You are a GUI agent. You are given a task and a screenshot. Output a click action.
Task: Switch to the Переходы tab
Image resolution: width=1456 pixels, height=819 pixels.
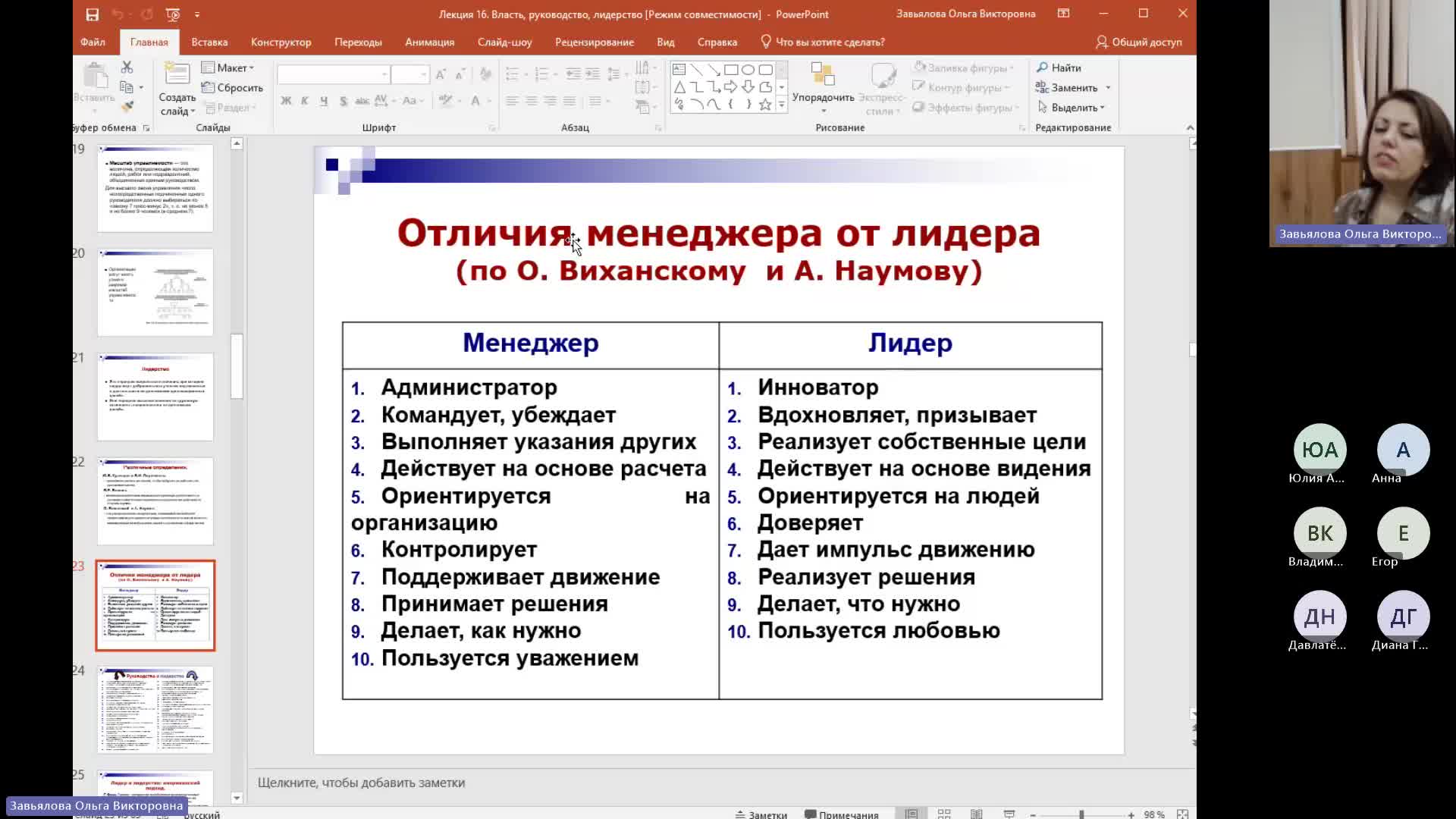click(x=358, y=42)
